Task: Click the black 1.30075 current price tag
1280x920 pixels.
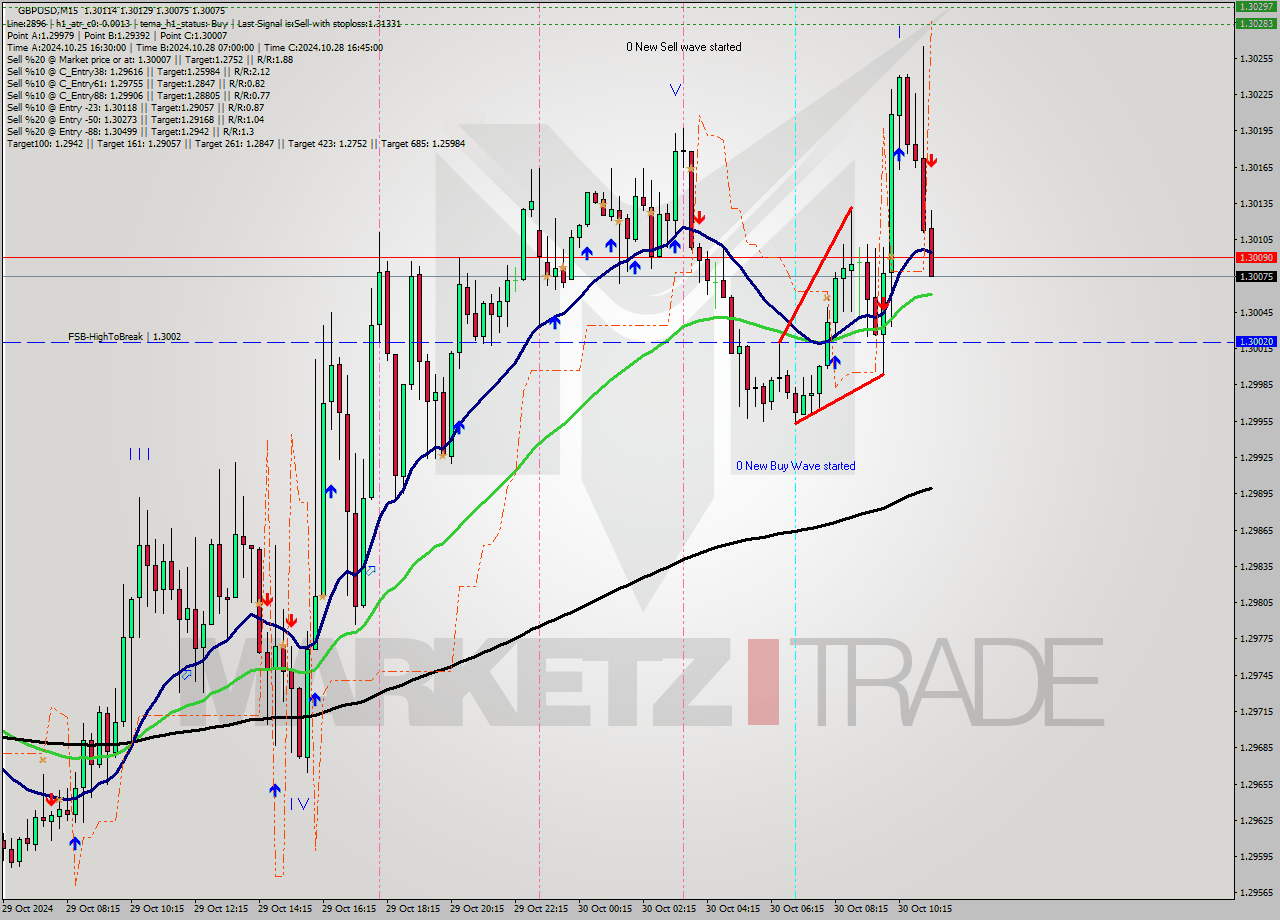Action: point(1256,276)
